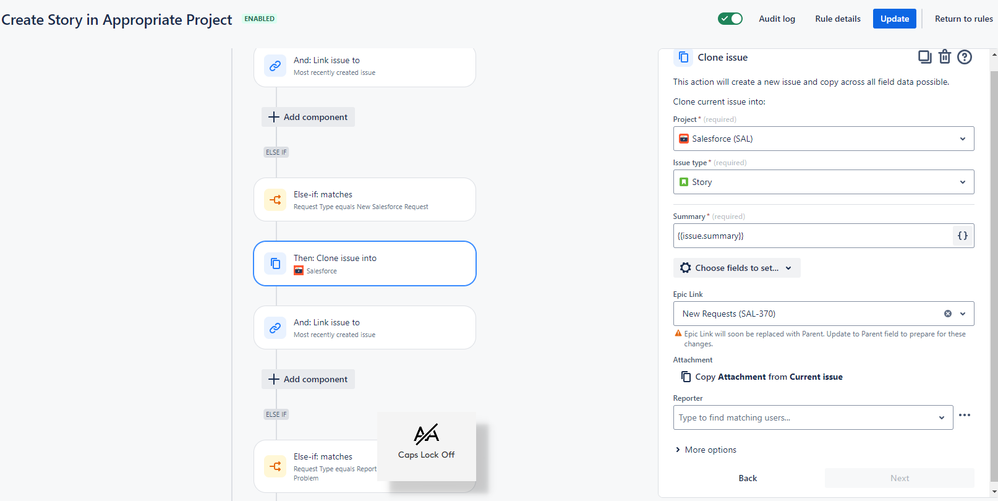
Task: Open Reporter more options ellipsis
Action: 964,415
